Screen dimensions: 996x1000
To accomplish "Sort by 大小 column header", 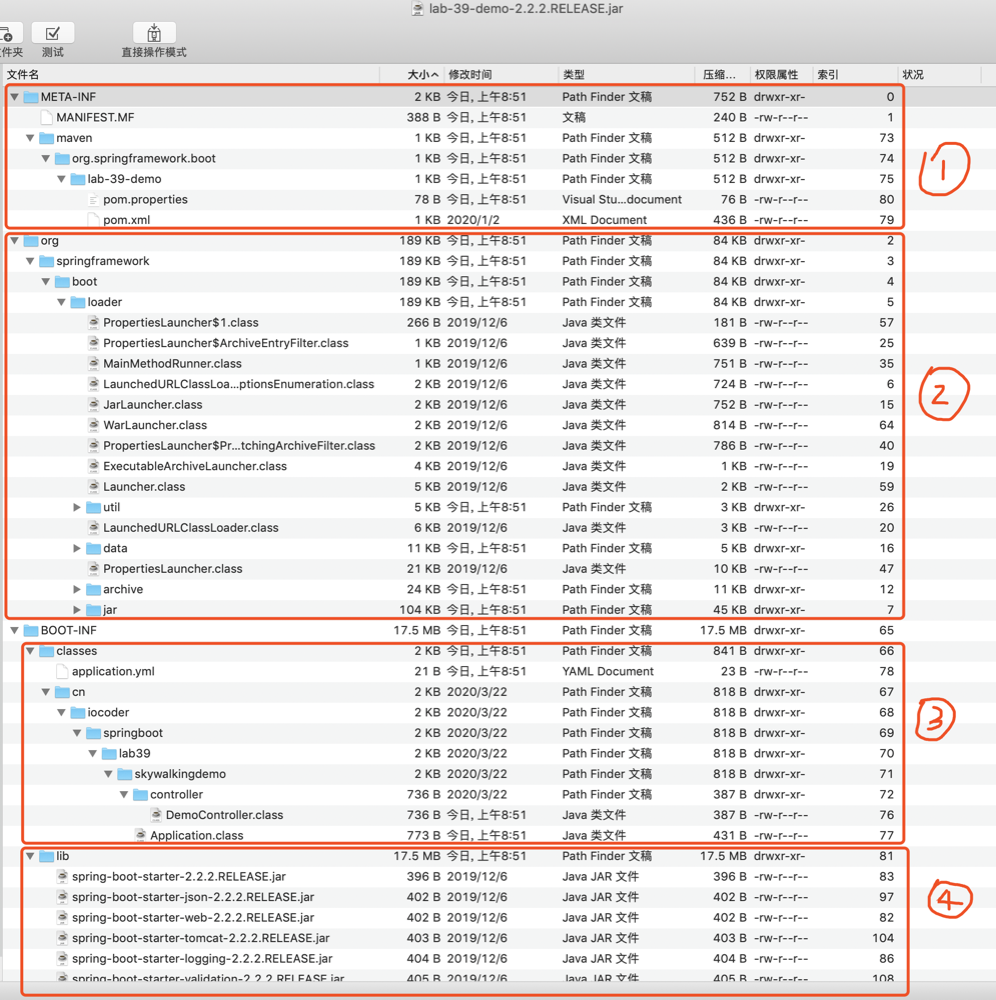I will coord(420,75).
